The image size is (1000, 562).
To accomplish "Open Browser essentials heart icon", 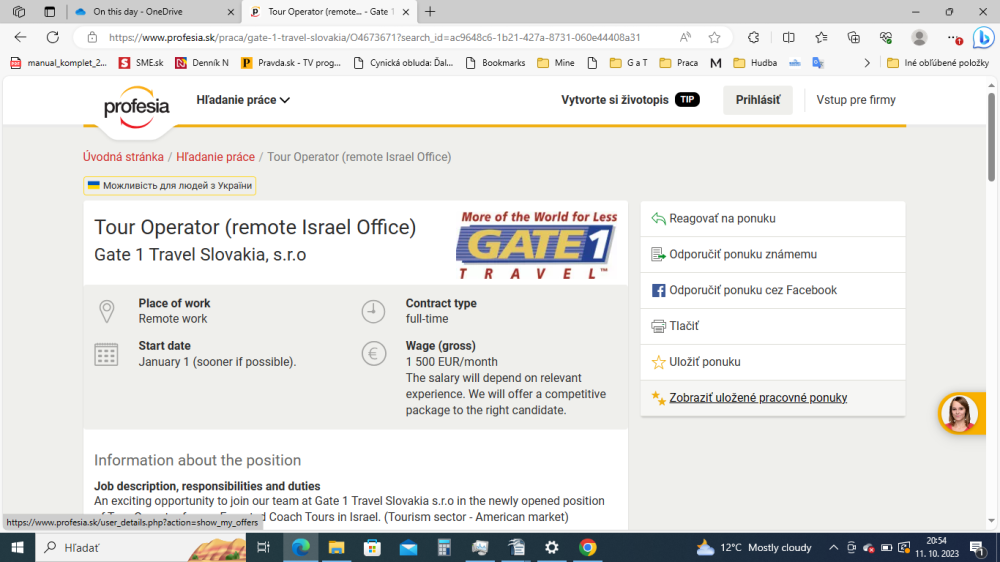I will (x=886, y=38).
